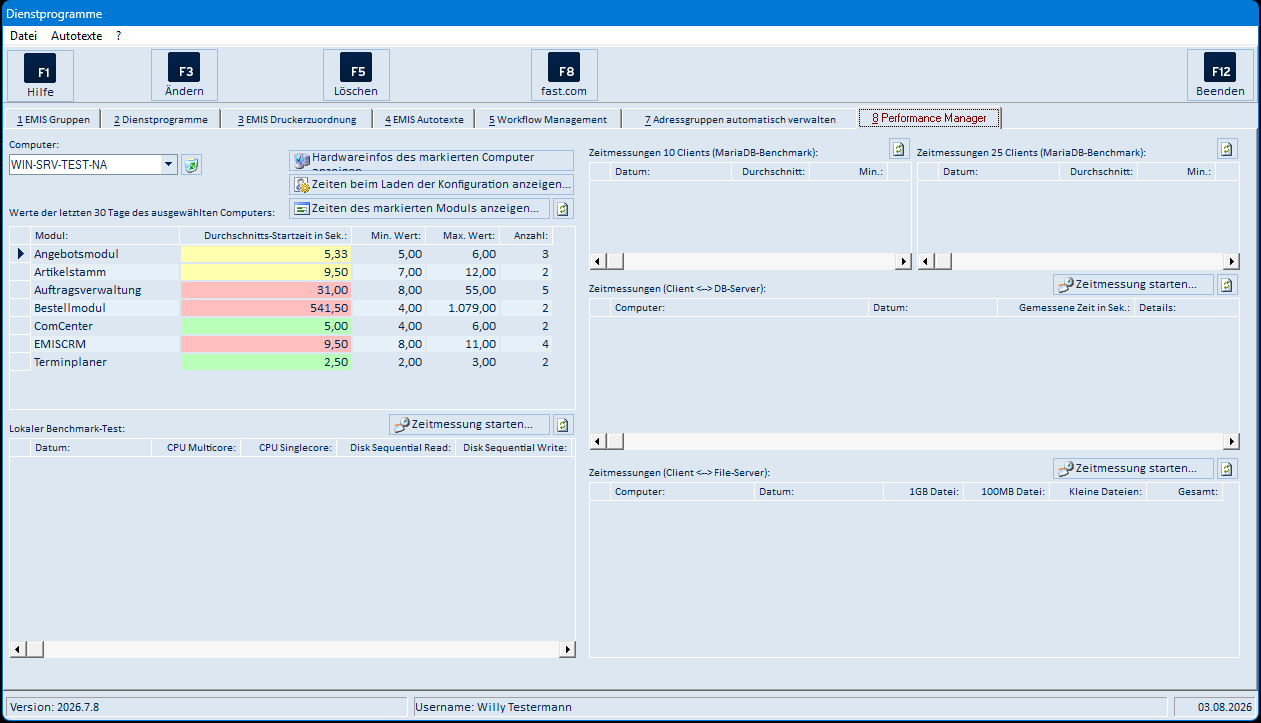Click the F5 Löschen toolbar button
The height and width of the screenshot is (723, 1261).
(x=356, y=76)
